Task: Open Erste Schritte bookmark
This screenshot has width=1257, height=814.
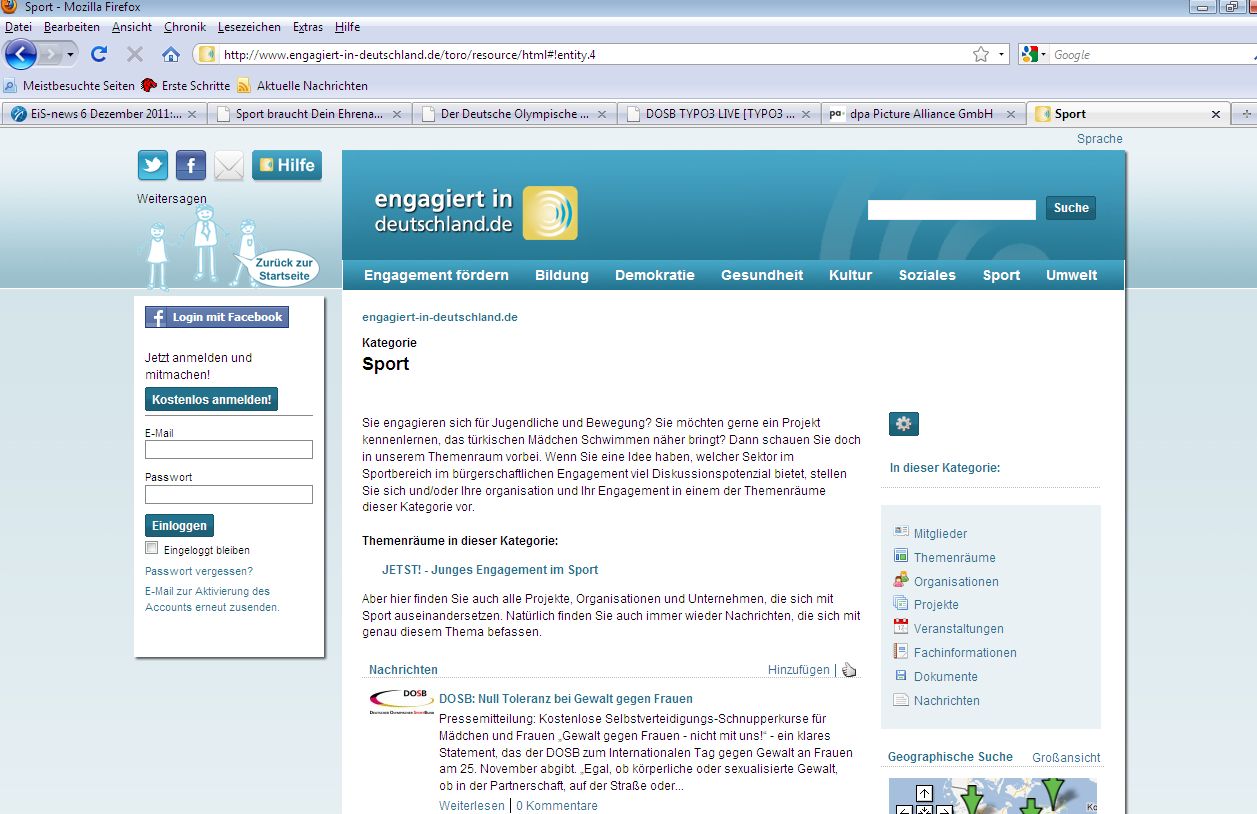Action: click(x=186, y=86)
